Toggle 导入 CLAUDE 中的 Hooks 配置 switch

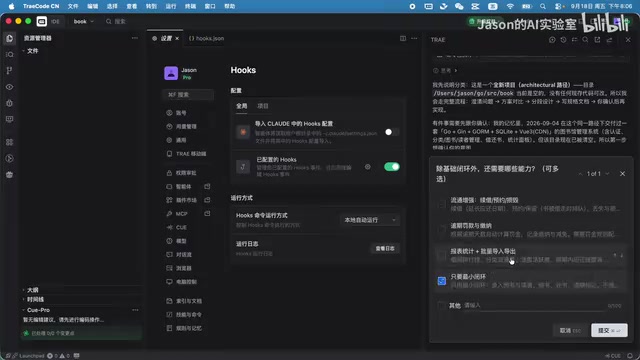(x=392, y=132)
